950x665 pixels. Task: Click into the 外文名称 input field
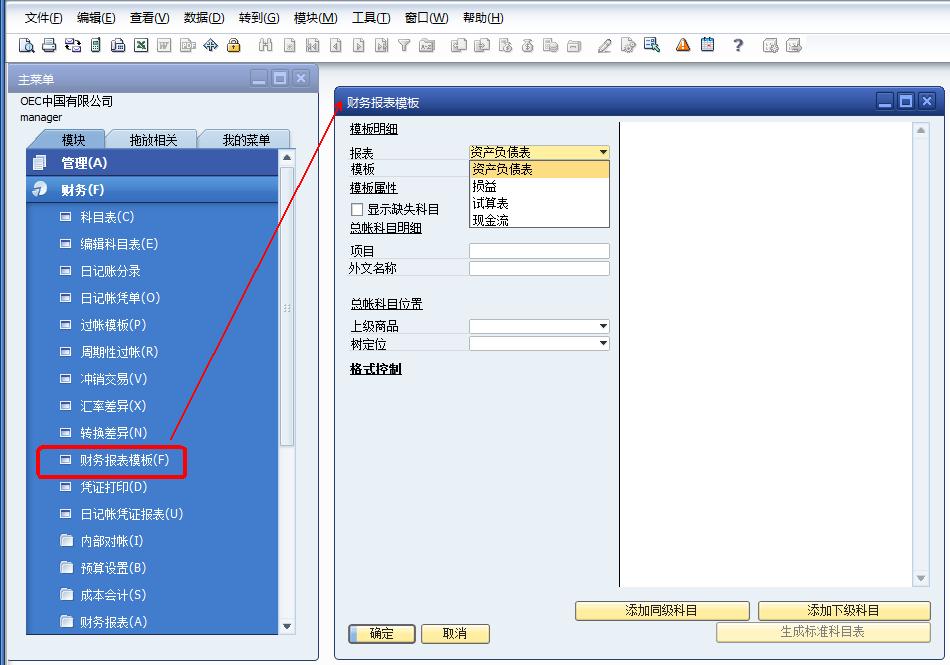(539, 268)
